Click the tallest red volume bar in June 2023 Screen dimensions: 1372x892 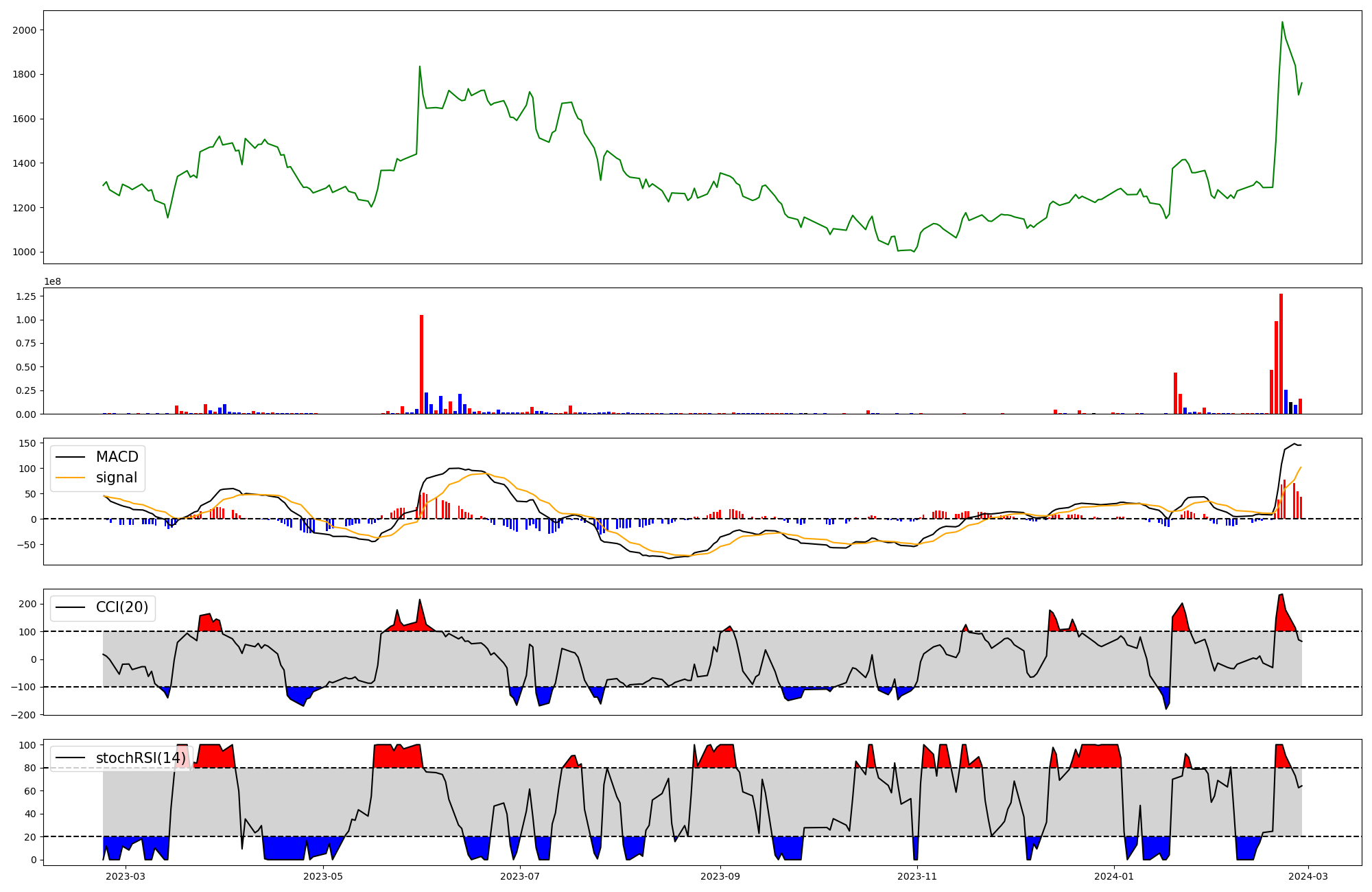(421, 364)
